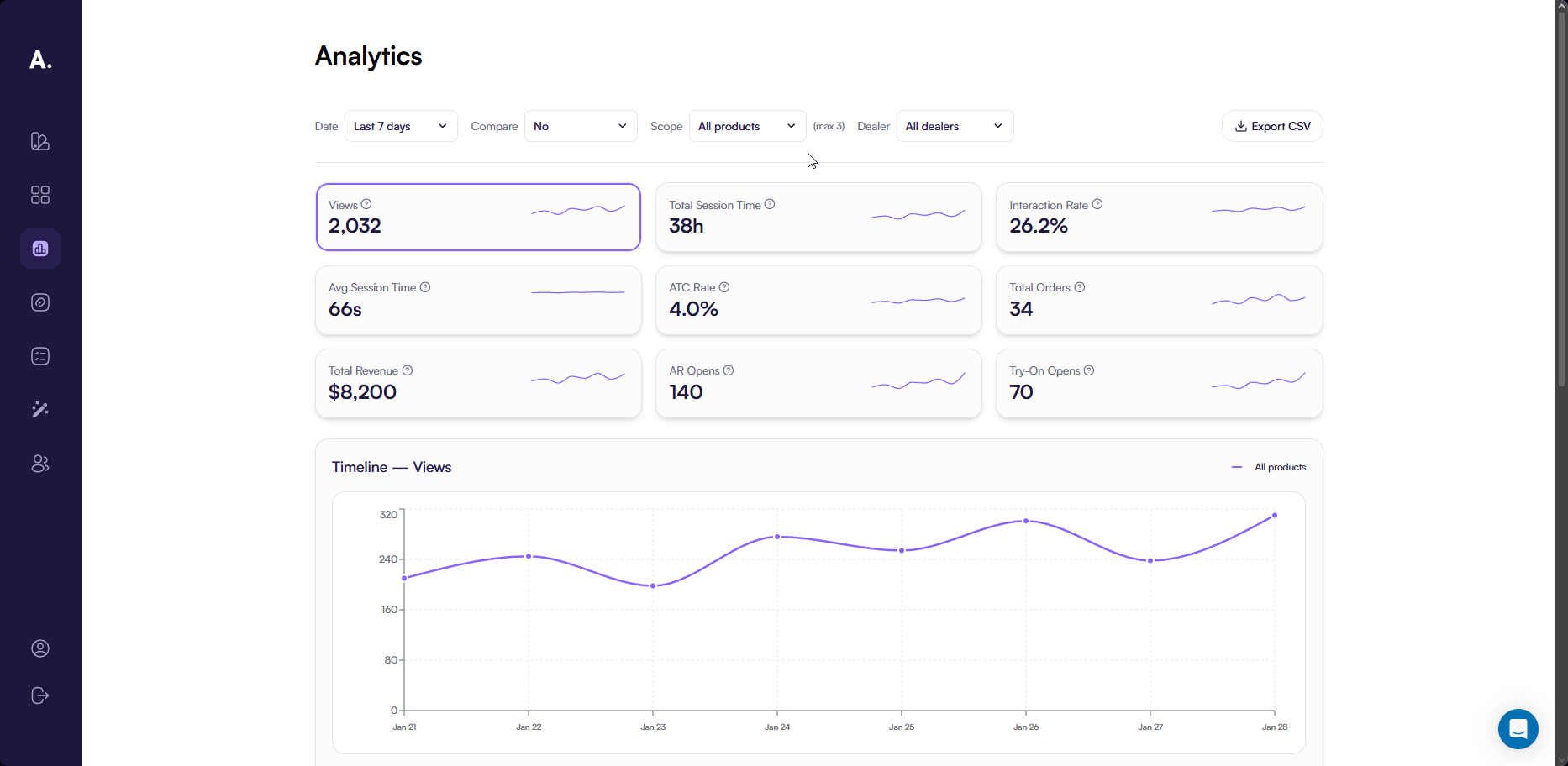The image size is (1568, 766).
Task: Expand the Dealer dropdown showing All dealers
Action: (955, 126)
